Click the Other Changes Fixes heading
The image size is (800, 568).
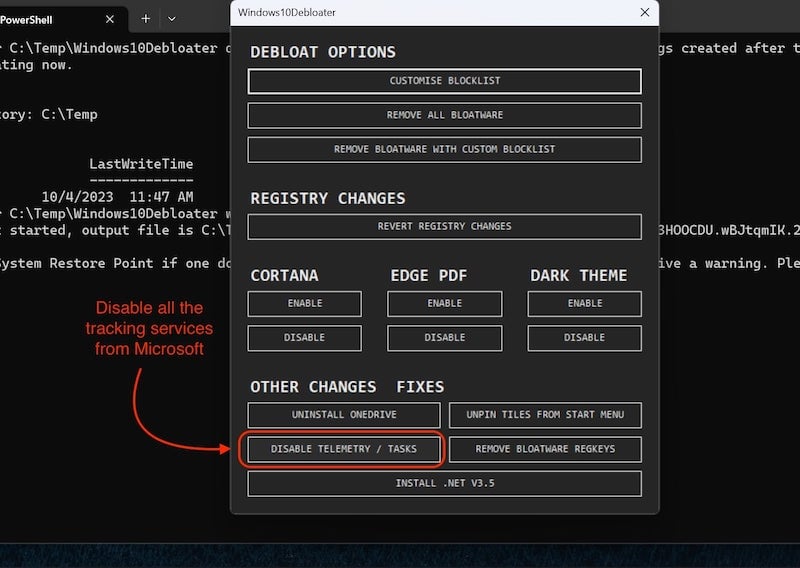point(347,387)
